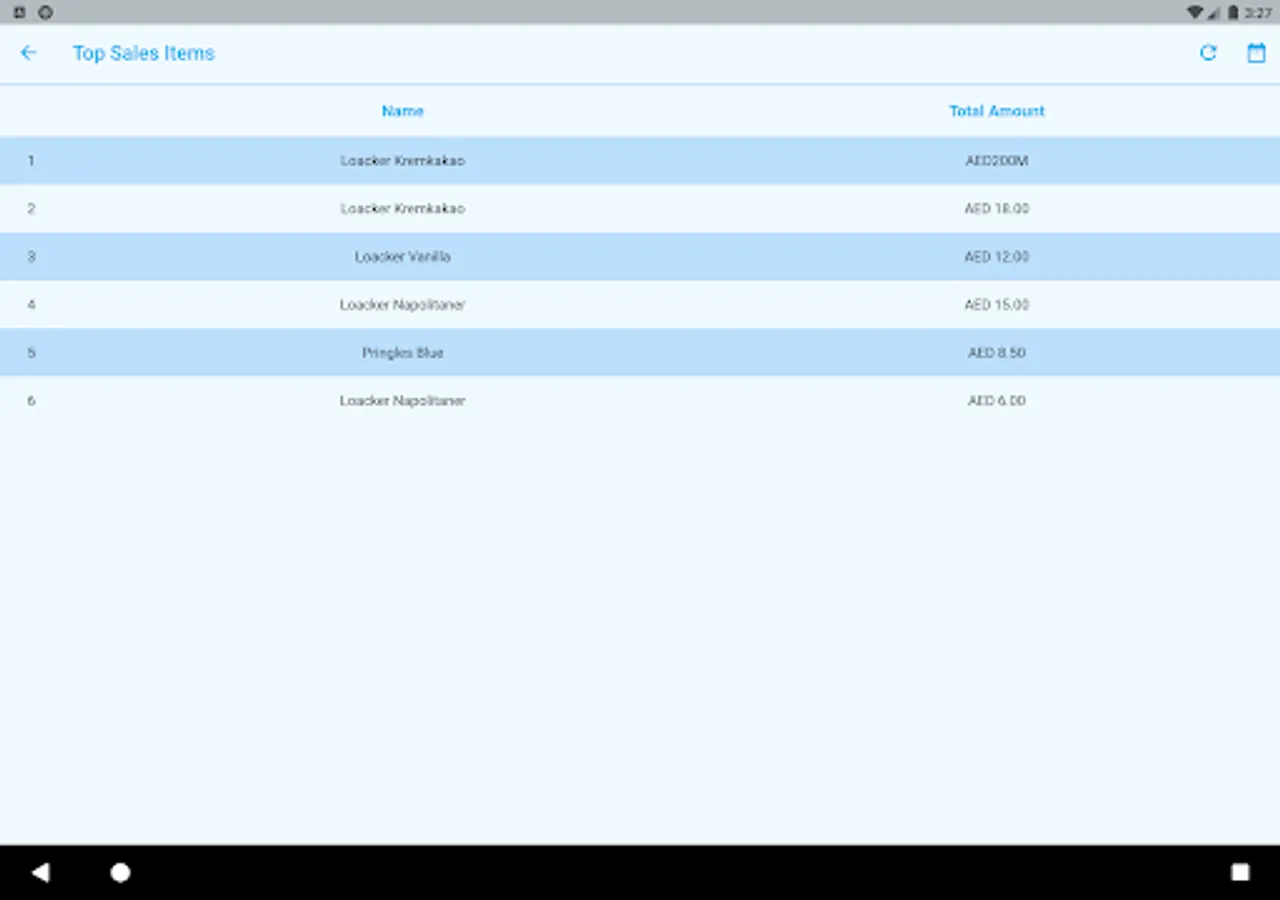The height and width of the screenshot is (900, 1280).
Task: Click the 'AED 8.50' amount
Action: pyautogui.click(x=997, y=352)
